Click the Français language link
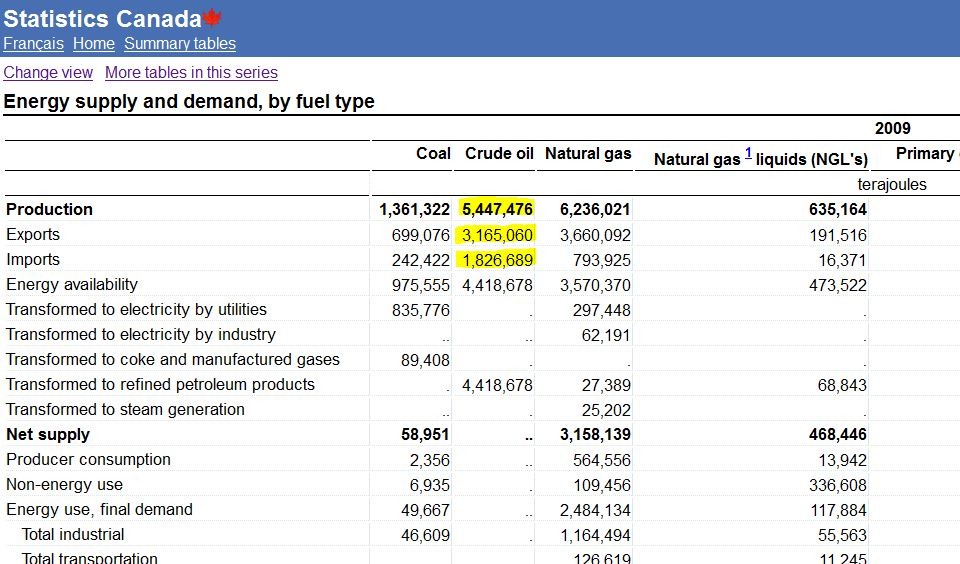 tap(33, 44)
